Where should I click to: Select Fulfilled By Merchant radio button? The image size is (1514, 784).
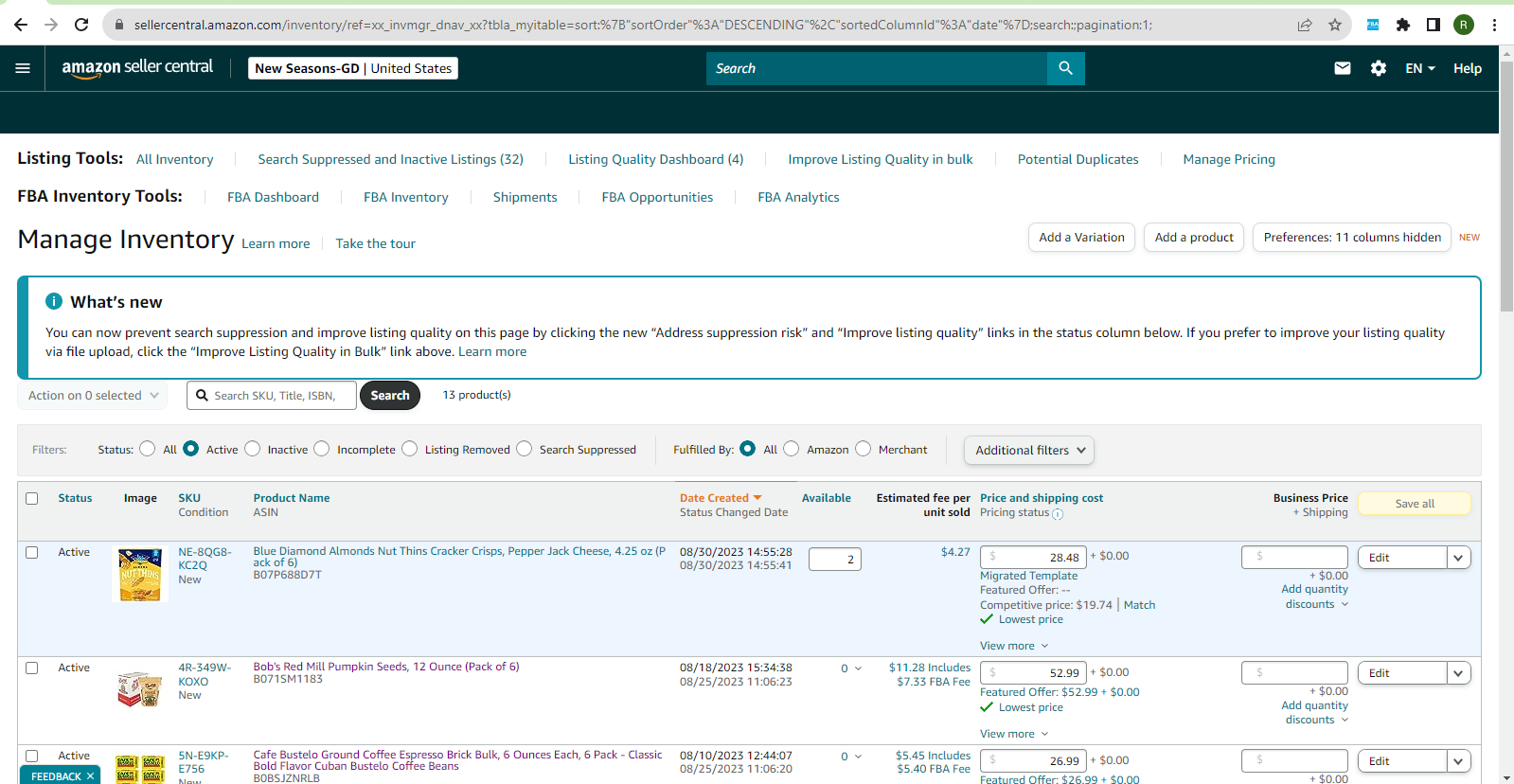click(863, 449)
